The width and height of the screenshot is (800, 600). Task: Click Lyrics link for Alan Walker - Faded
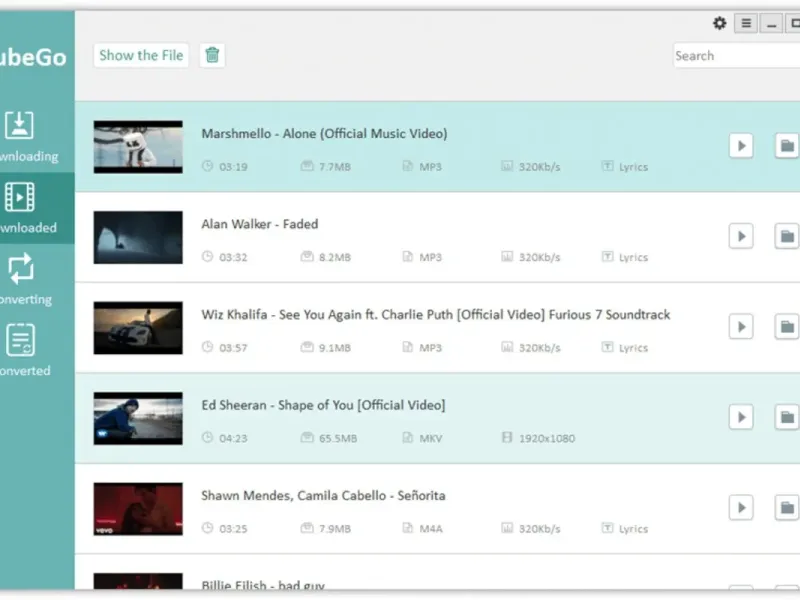(x=625, y=258)
